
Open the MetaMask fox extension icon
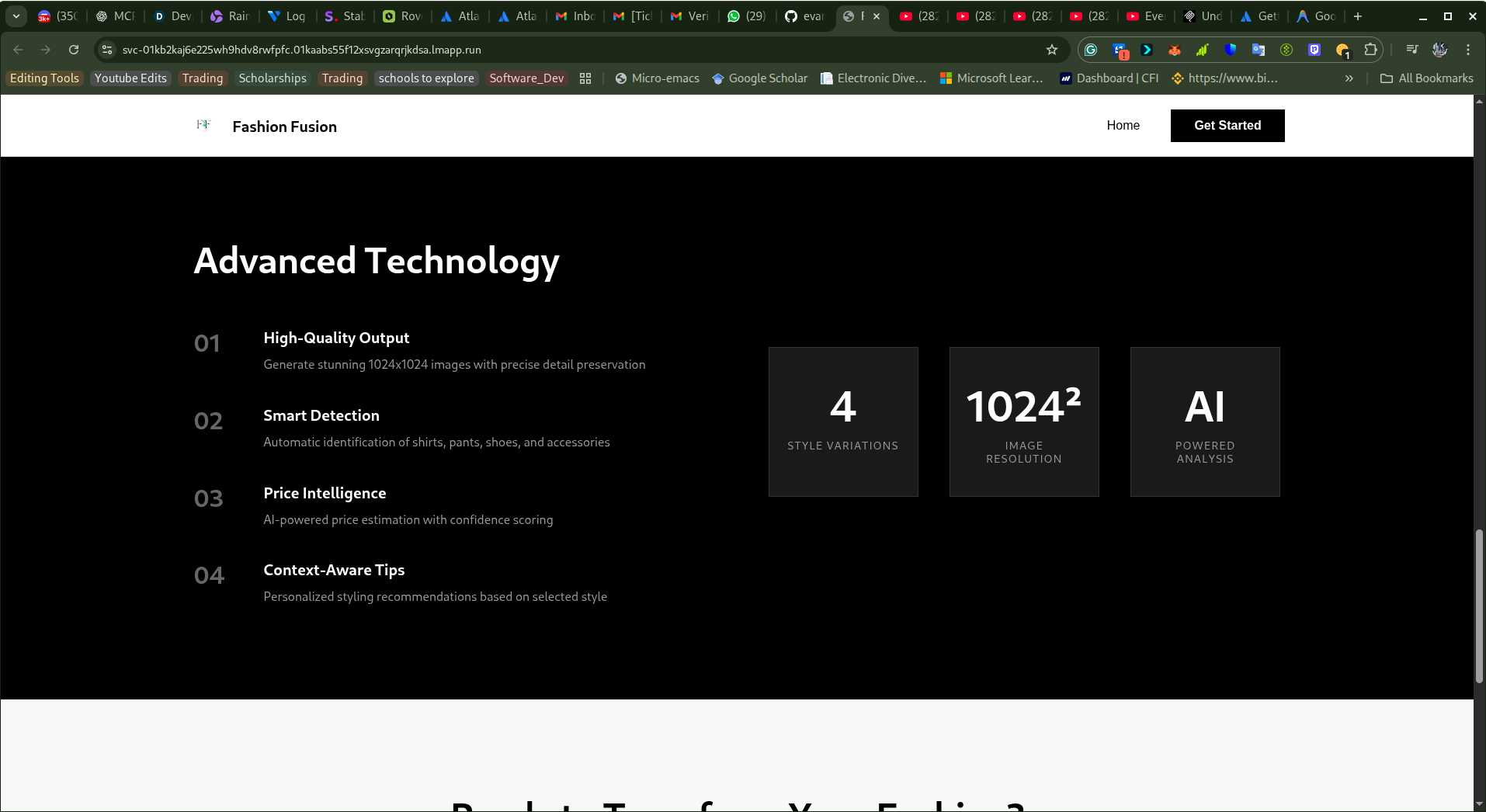[1175, 50]
